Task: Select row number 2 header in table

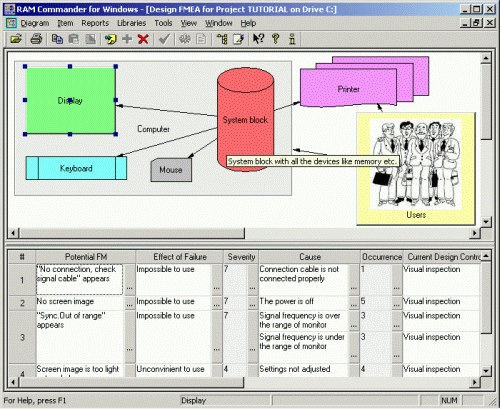Action: [22, 303]
